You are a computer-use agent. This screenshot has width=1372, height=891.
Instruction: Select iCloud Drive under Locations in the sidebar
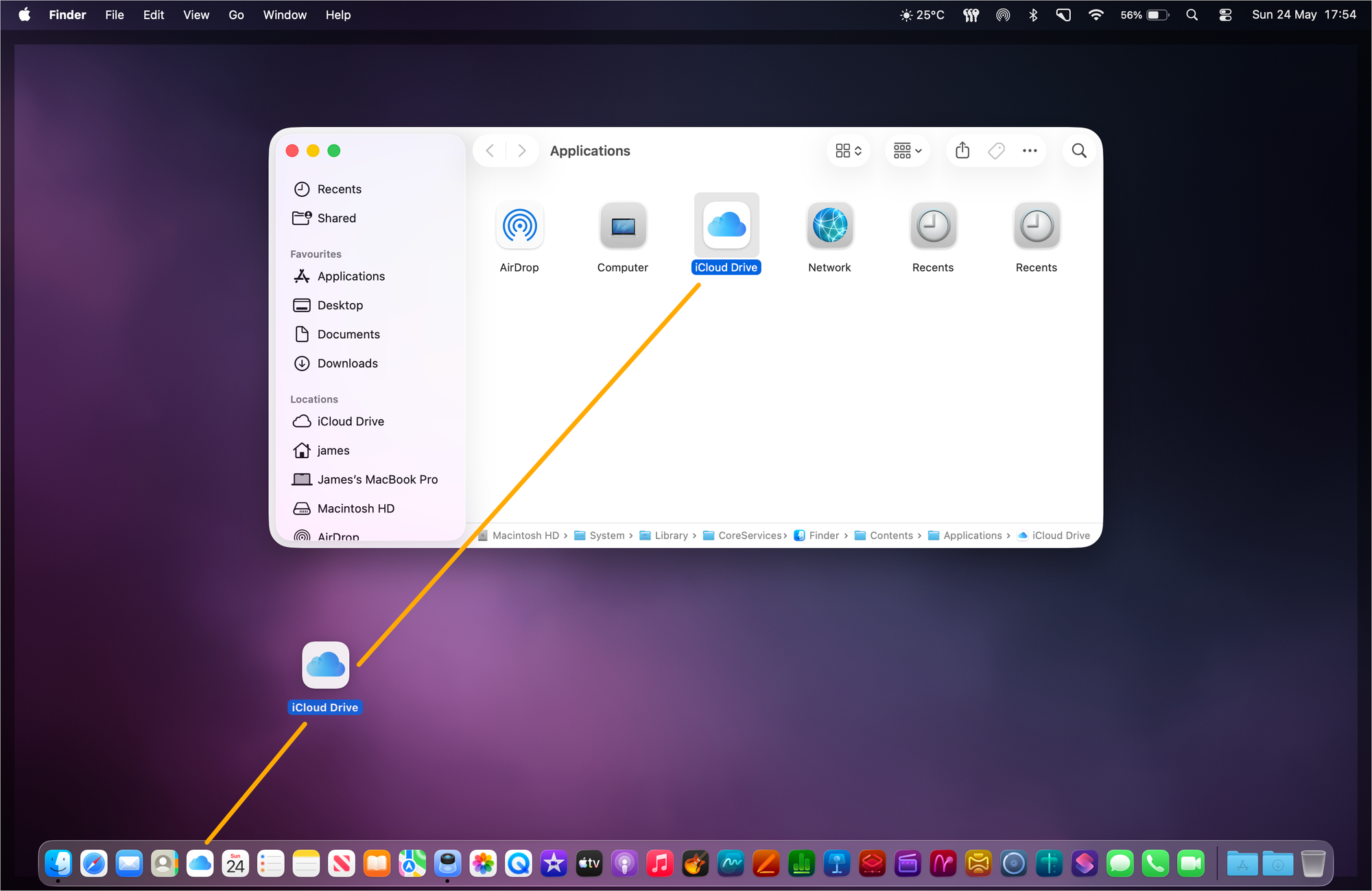coord(370,421)
